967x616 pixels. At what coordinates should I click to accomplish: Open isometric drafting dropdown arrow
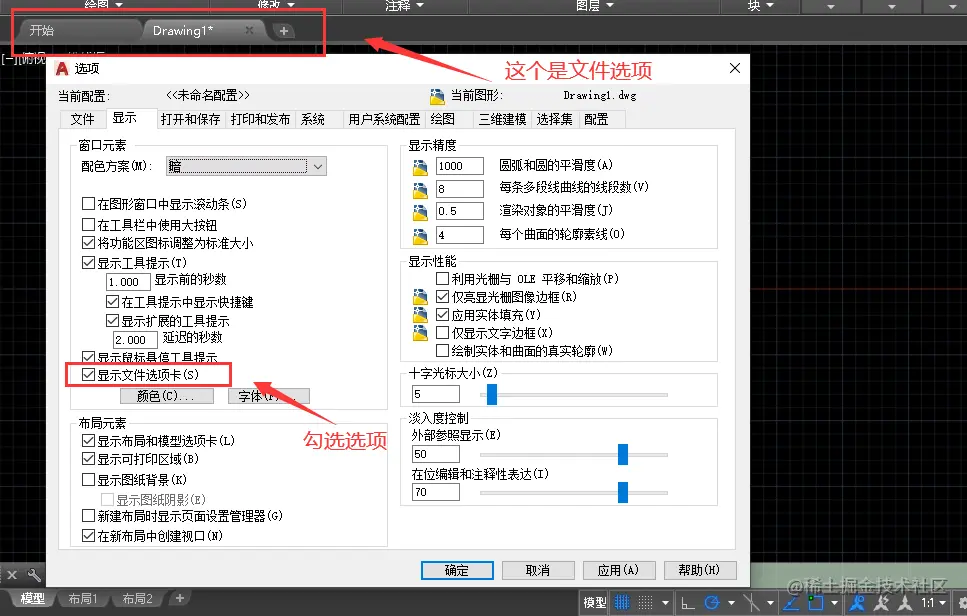(770, 603)
